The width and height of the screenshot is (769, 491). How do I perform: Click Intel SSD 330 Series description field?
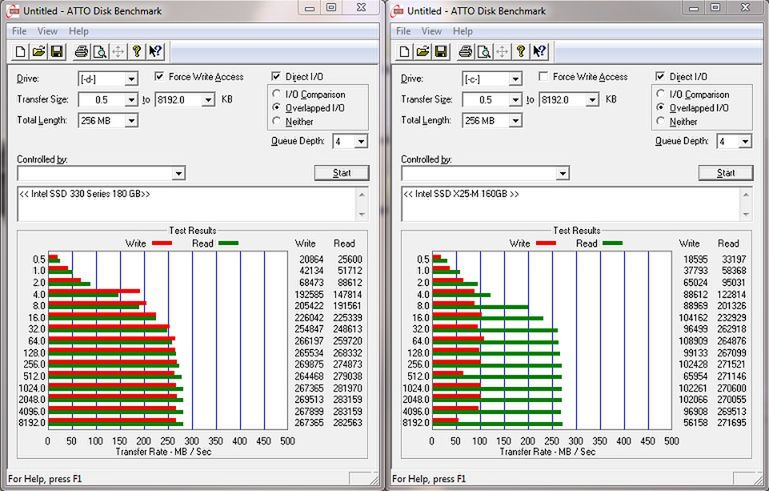tap(186, 204)
